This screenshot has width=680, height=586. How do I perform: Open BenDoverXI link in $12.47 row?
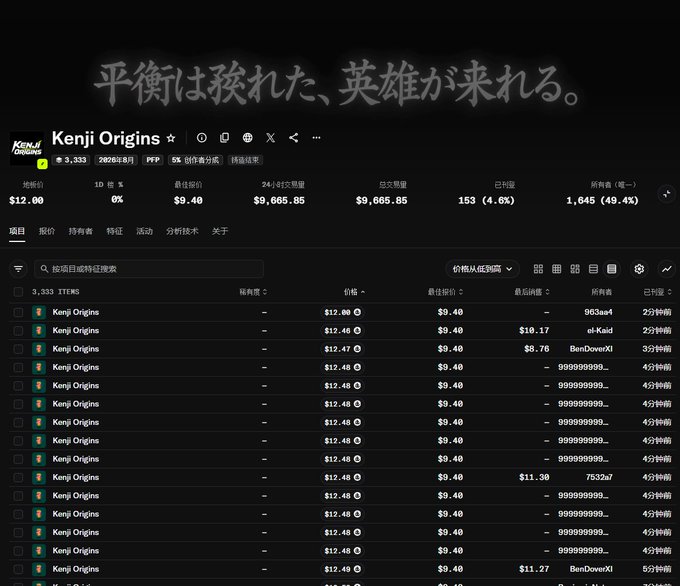pos(591,349)
